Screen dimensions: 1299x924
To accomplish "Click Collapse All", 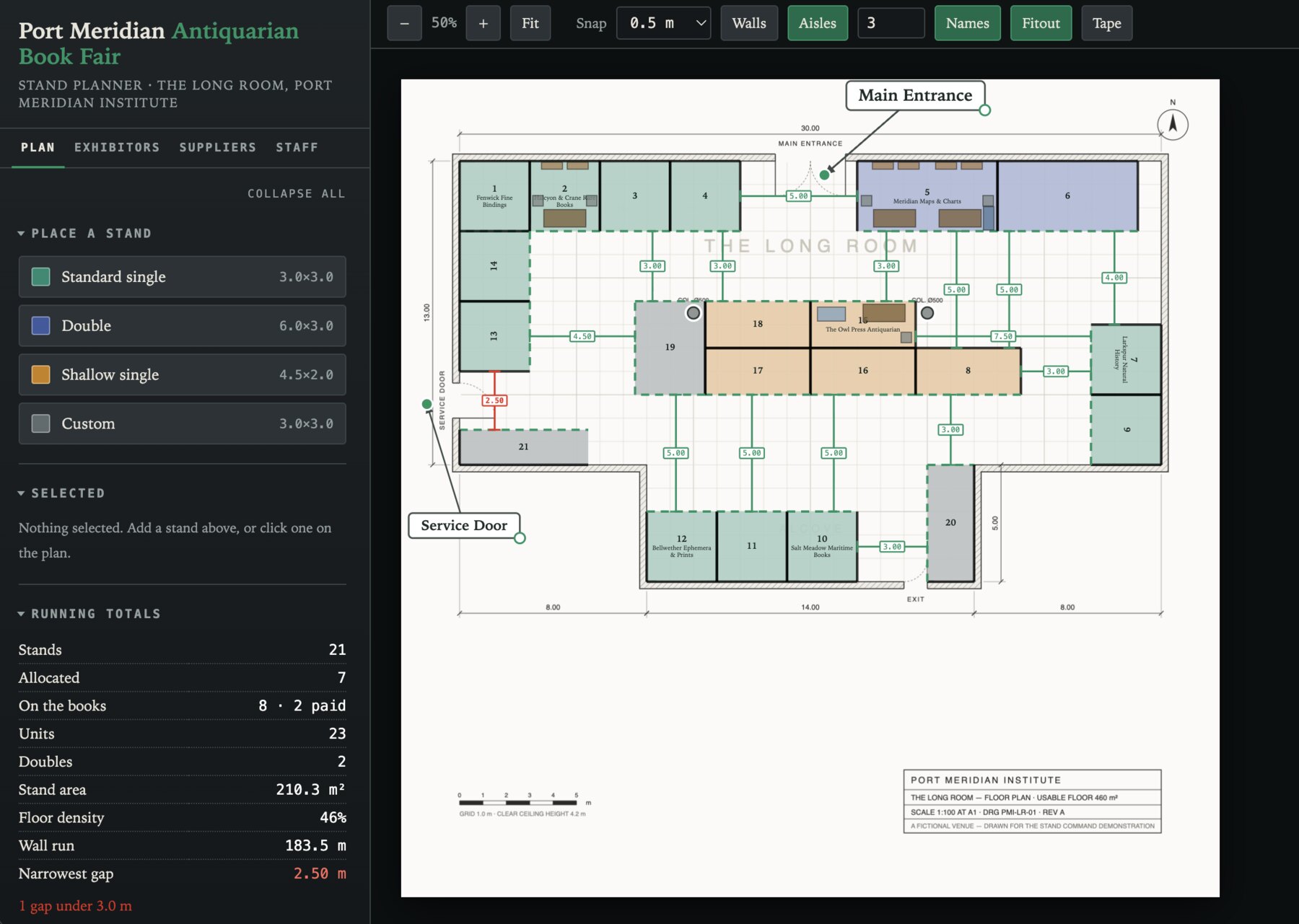I will [x=296, y=193].
